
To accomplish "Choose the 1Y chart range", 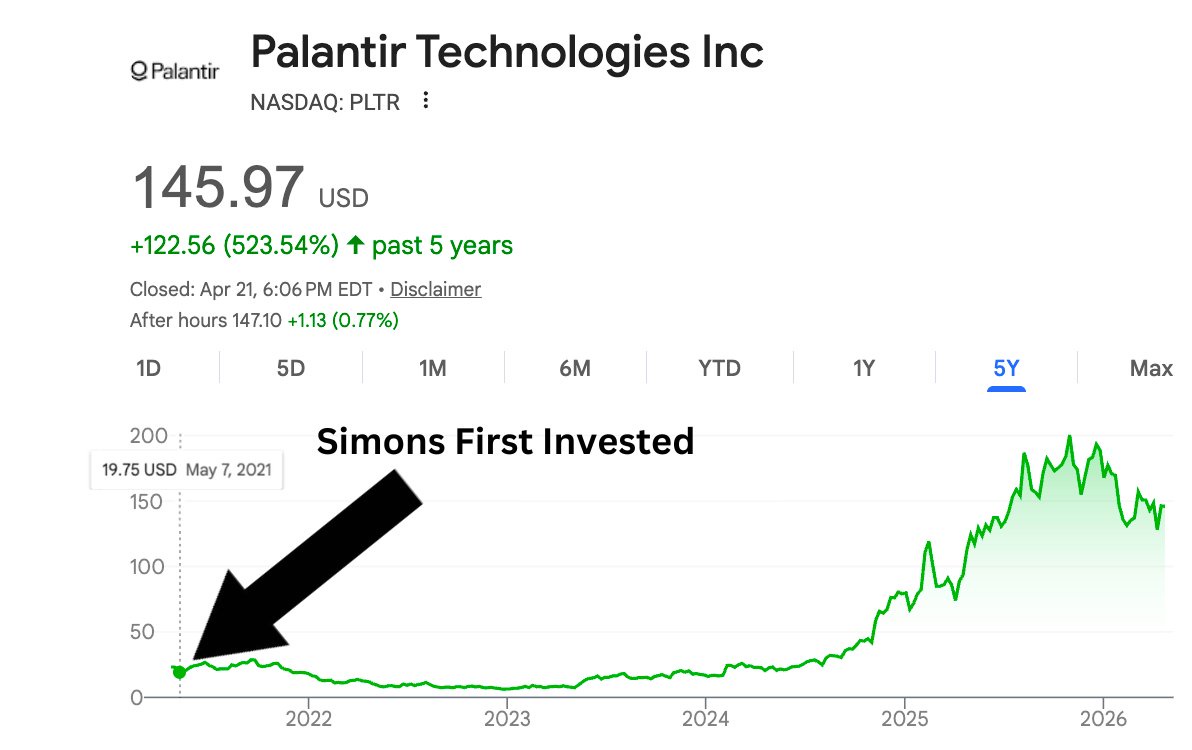I will click(864, 368).
